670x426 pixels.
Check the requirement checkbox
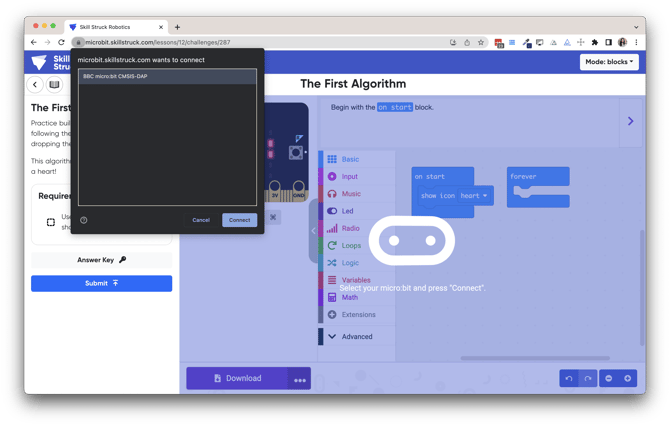(x=51, y=222)
